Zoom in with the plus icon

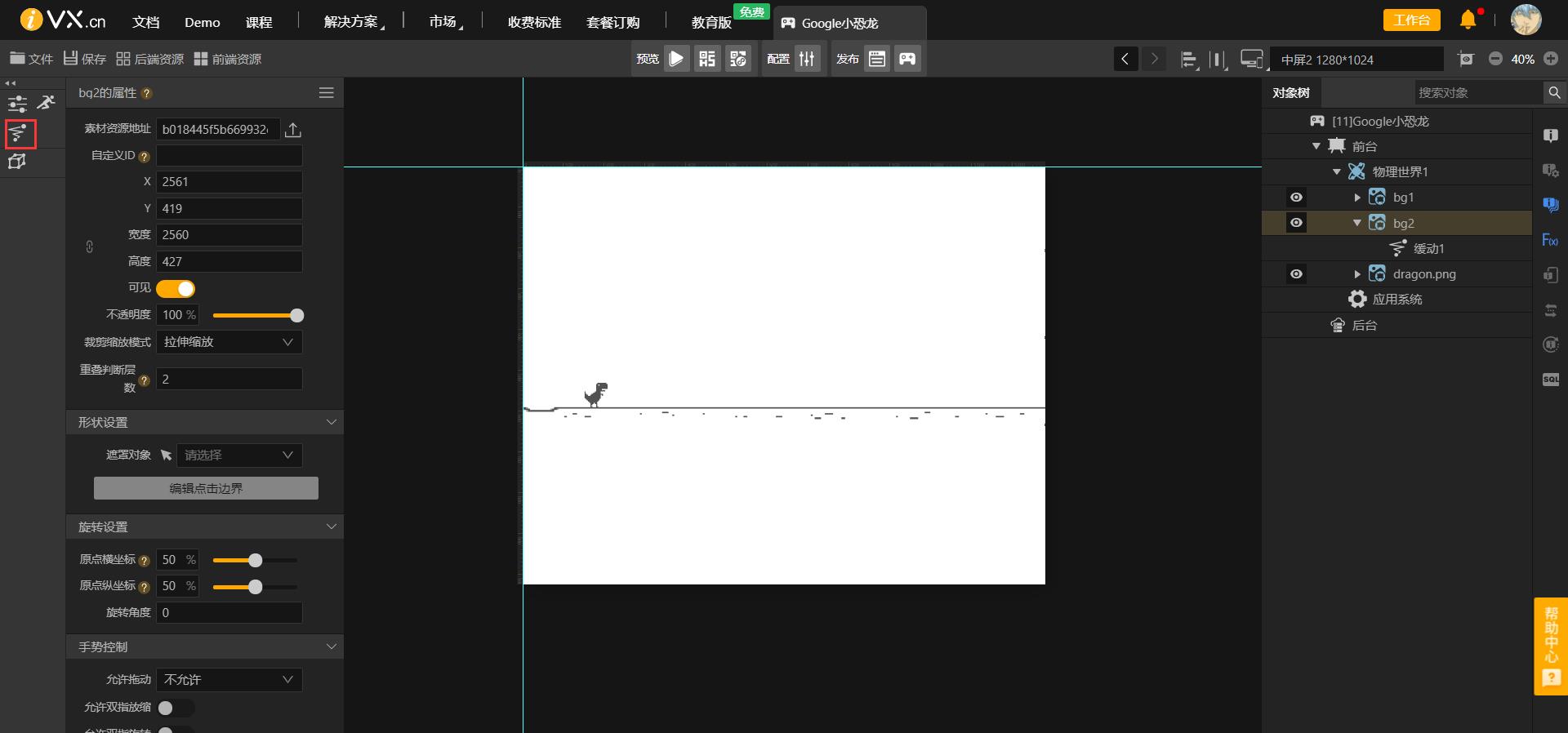click(x=1551, y=59)
